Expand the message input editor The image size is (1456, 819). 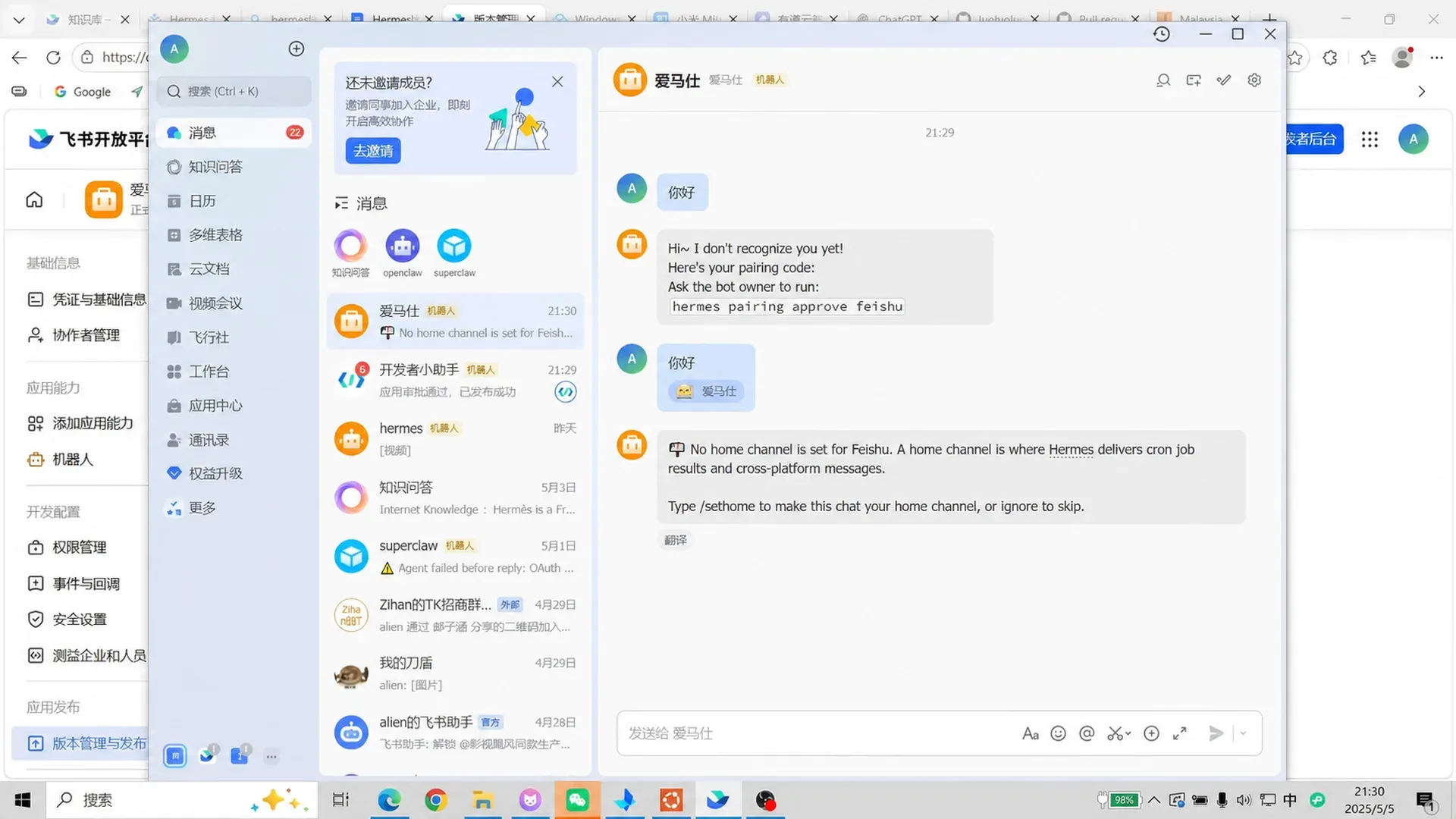1179,733
